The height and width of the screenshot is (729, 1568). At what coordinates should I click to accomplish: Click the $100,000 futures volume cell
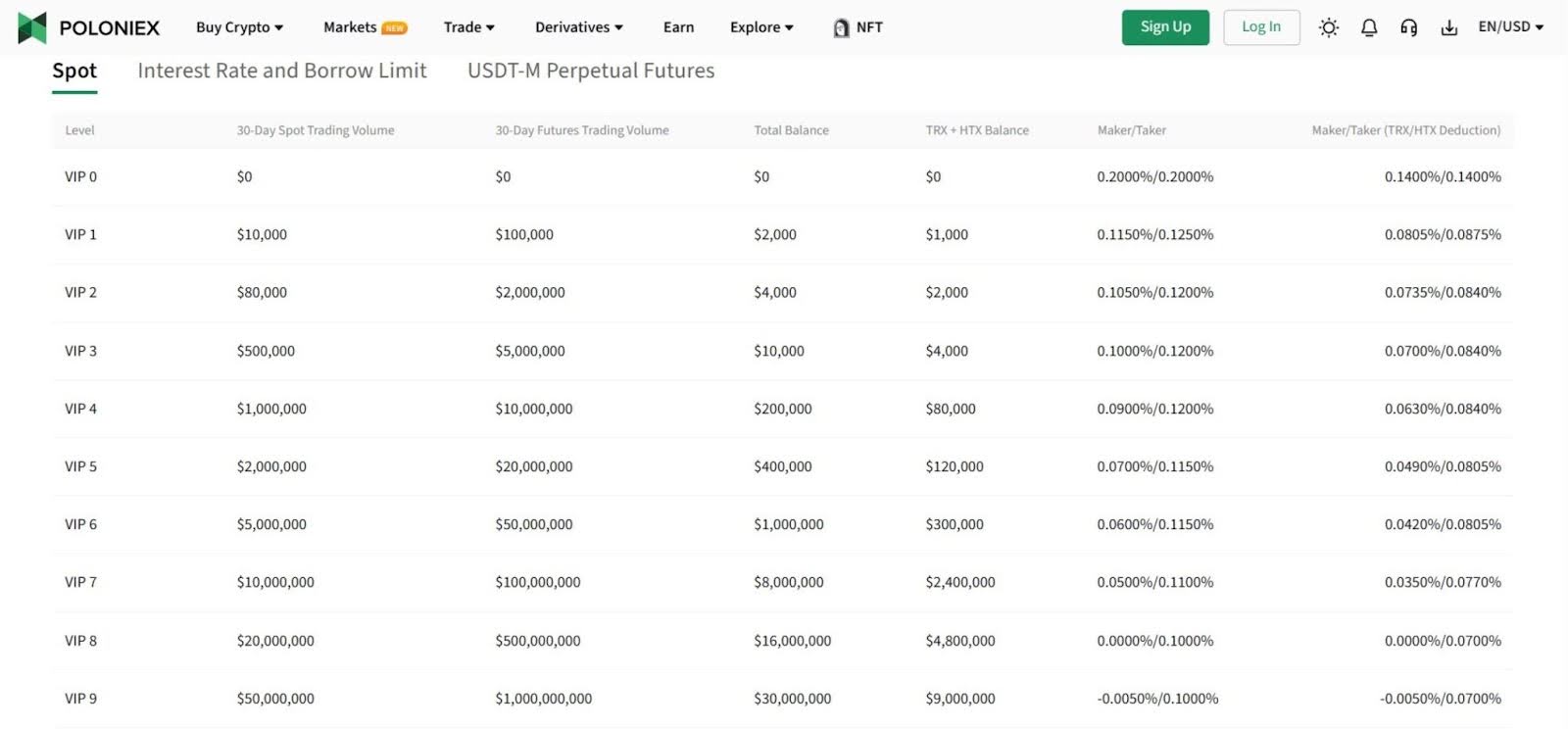coord(524,235)
